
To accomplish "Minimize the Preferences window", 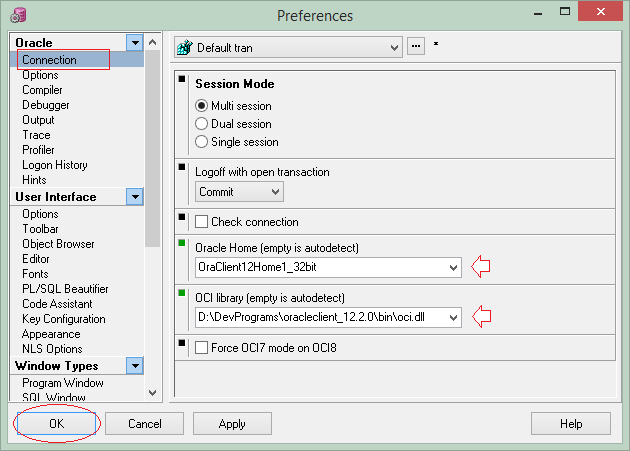I will click(x=538, y=12).
